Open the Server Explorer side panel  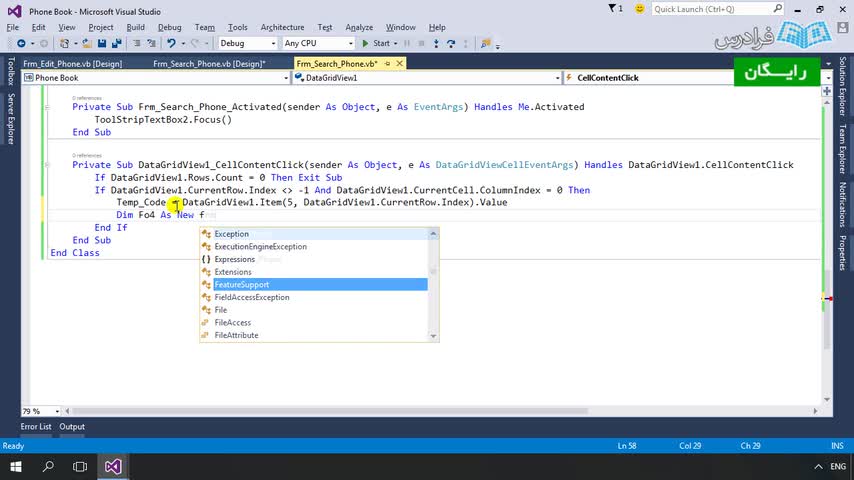pyautogui.click(x=10, y=118)
